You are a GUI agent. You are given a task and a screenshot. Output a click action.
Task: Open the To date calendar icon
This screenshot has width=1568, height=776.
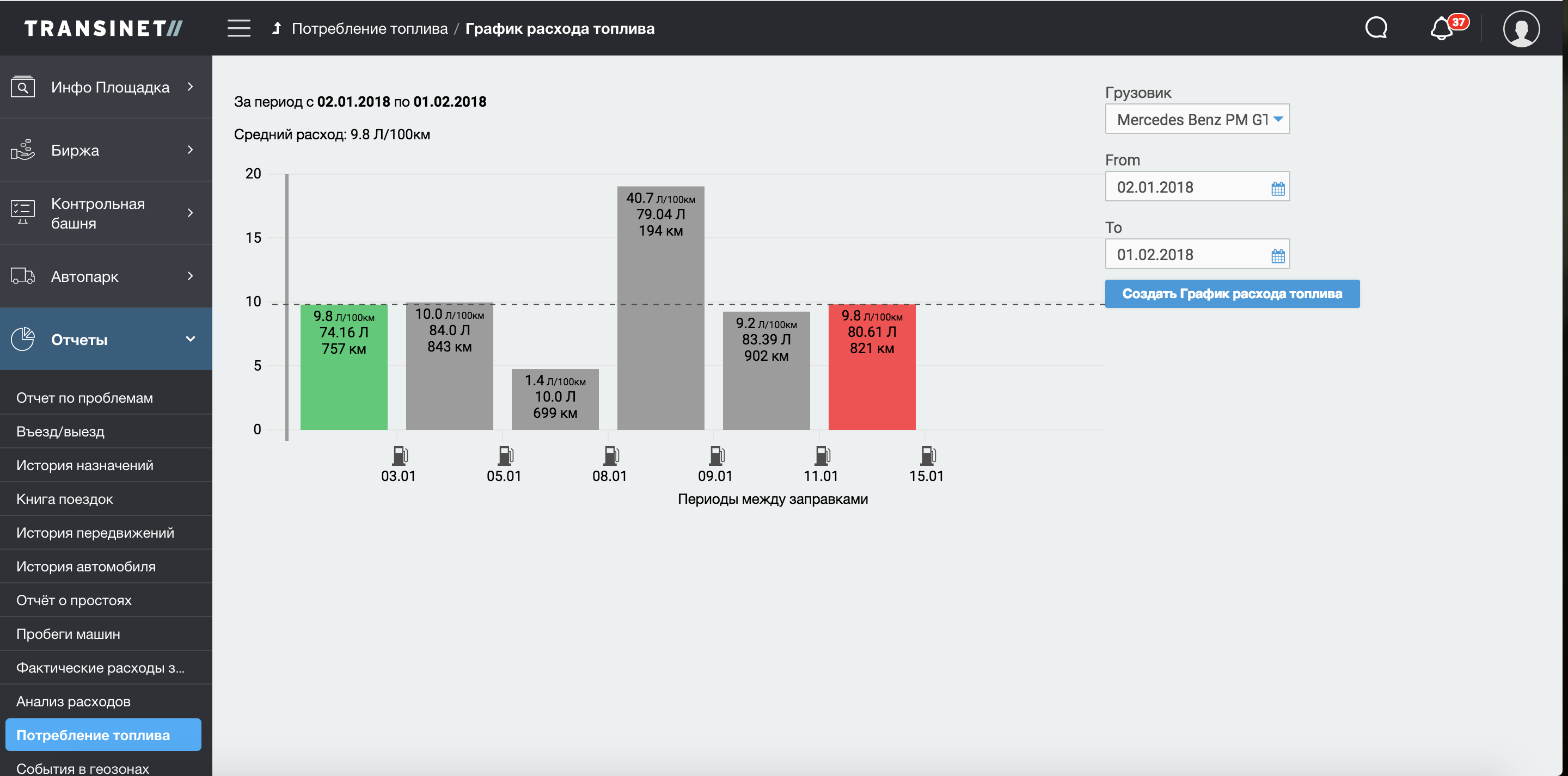(1278, 256)
